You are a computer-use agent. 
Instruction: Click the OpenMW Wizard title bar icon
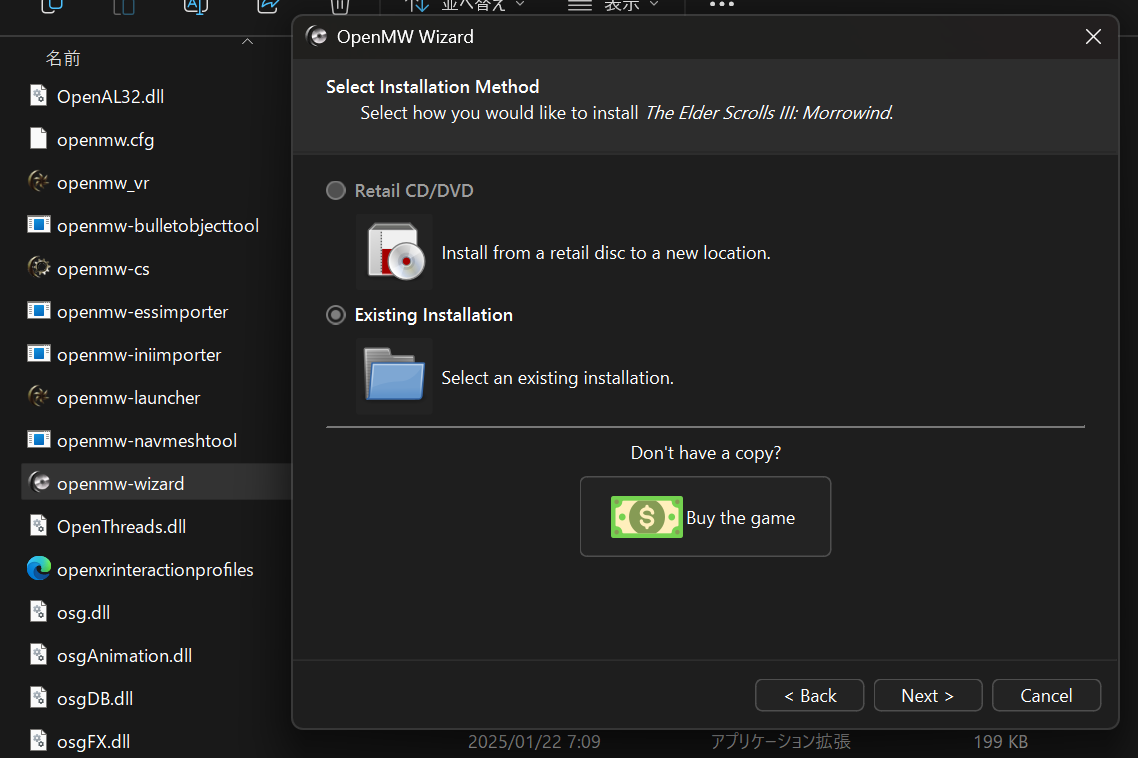pos(317,37)
